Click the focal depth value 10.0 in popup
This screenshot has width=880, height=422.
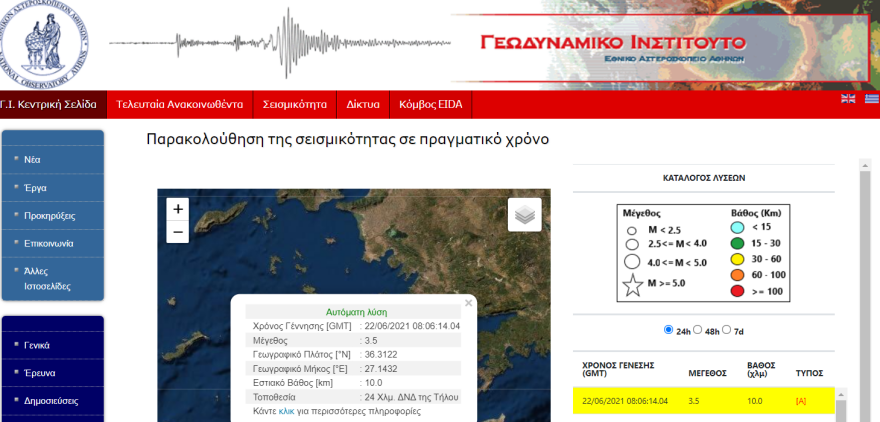[373, 383]
